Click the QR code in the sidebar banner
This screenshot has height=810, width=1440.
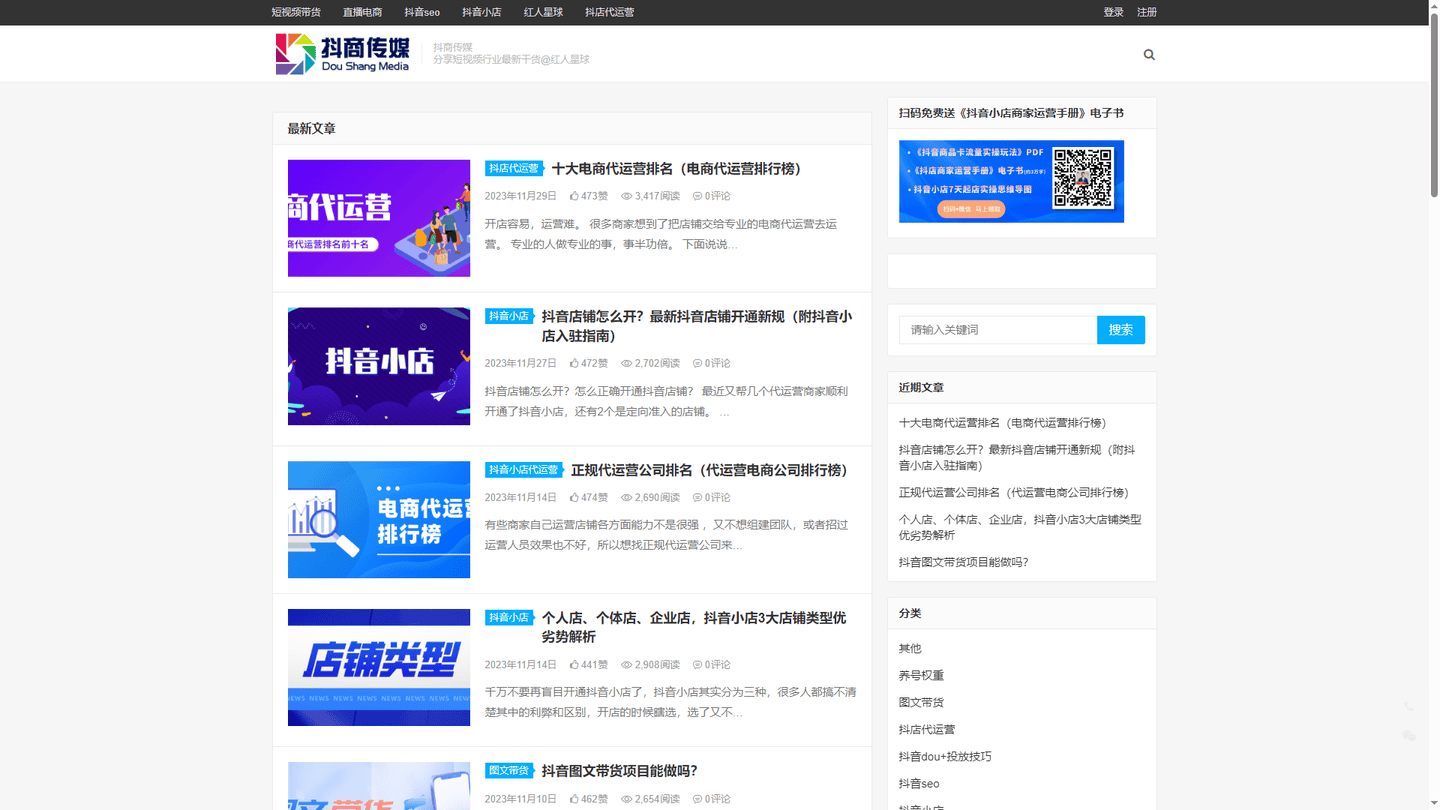[1084, 179]
